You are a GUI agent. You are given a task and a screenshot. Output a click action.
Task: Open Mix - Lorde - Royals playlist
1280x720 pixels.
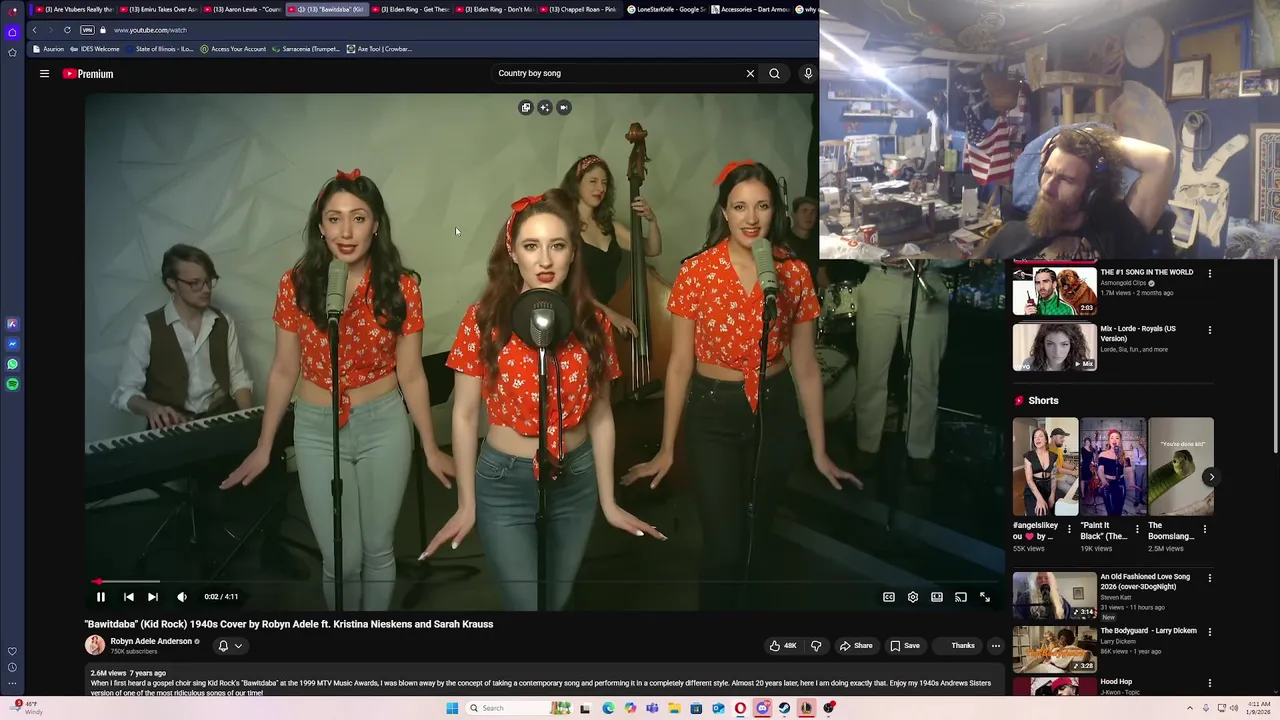[1138, 333]
